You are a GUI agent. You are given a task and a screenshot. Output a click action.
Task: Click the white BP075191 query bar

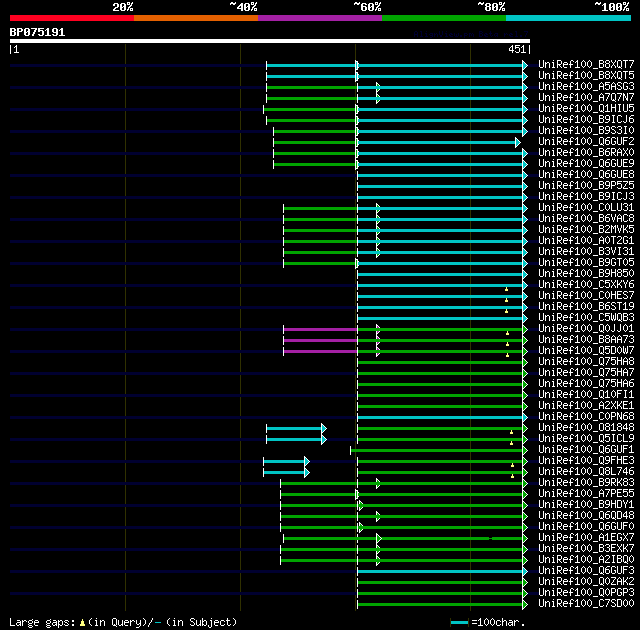pyautogui.click(x=270, y=41)
